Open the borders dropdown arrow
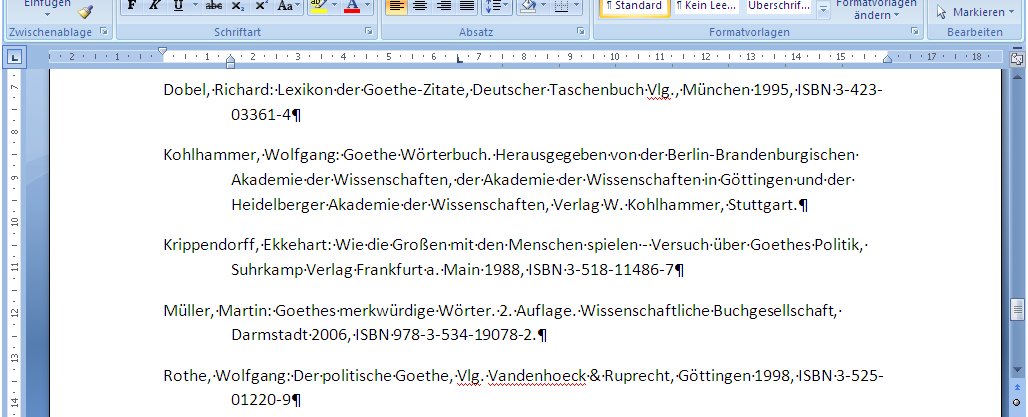This screenshot has width=1028, height=417. pyautogui.click(x=576, y=6)
